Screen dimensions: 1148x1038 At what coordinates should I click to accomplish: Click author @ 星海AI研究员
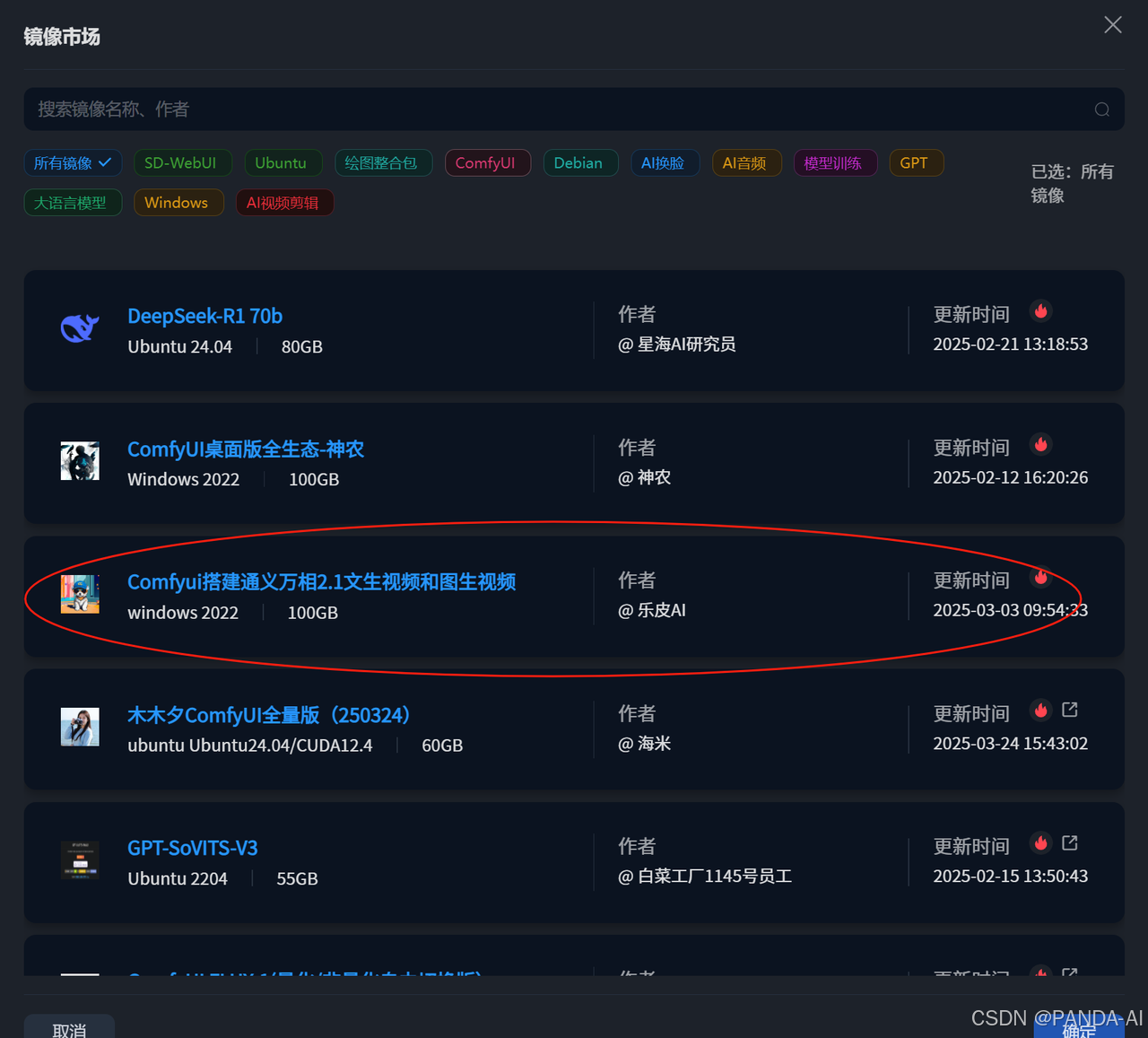[x=677, y=345]
